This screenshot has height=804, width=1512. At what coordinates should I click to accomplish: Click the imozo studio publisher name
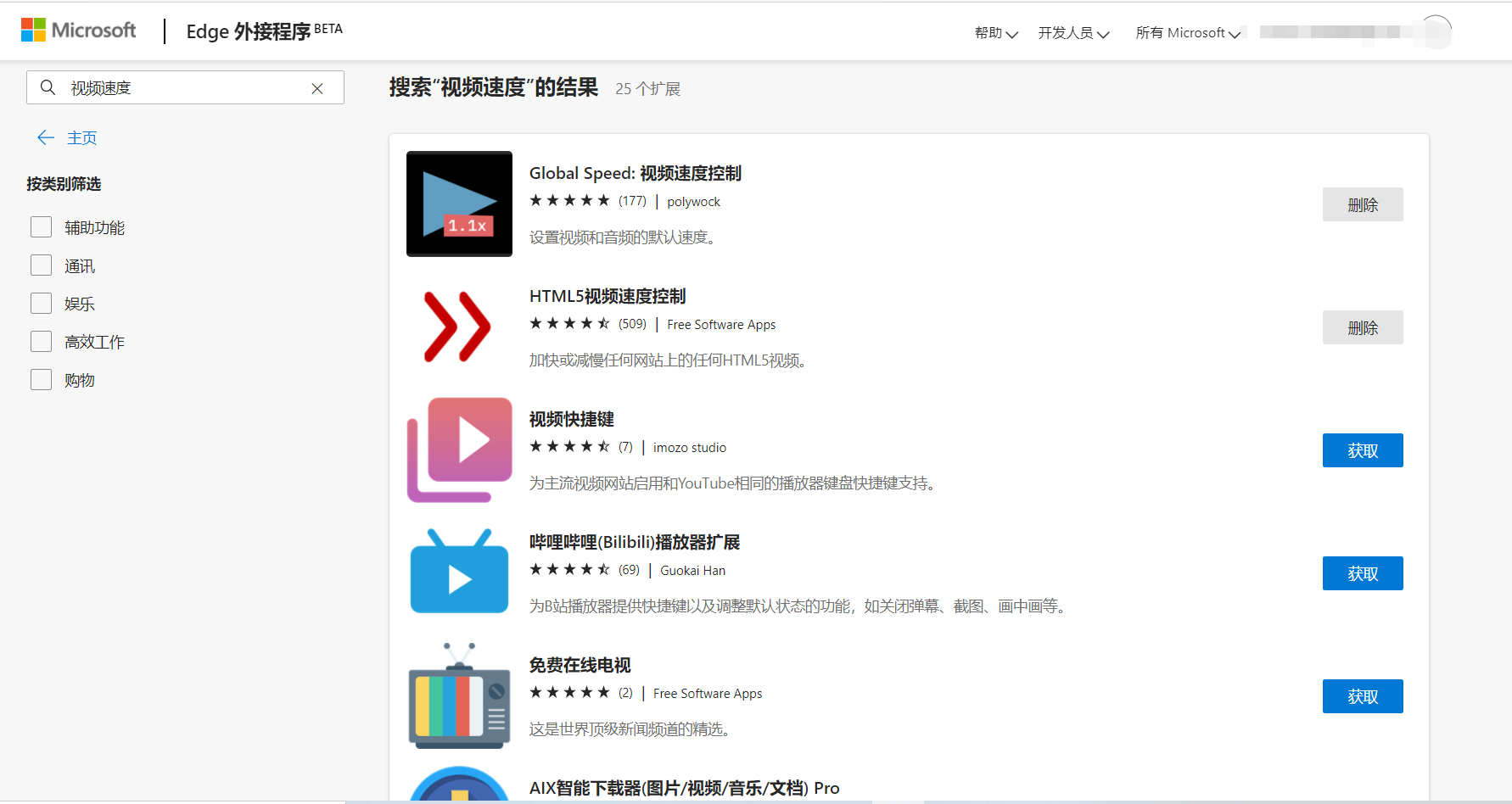690,448
